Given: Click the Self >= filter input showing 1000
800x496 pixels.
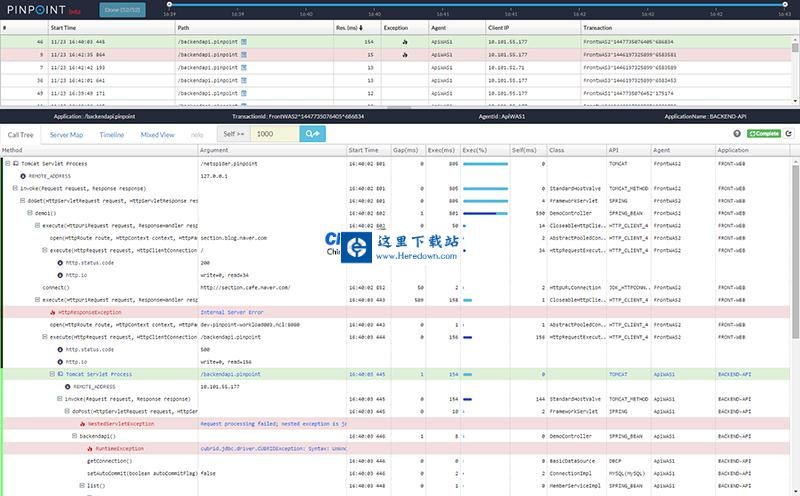Looking at the screenshot, I should pyautogui.click(x=276, y=134).
